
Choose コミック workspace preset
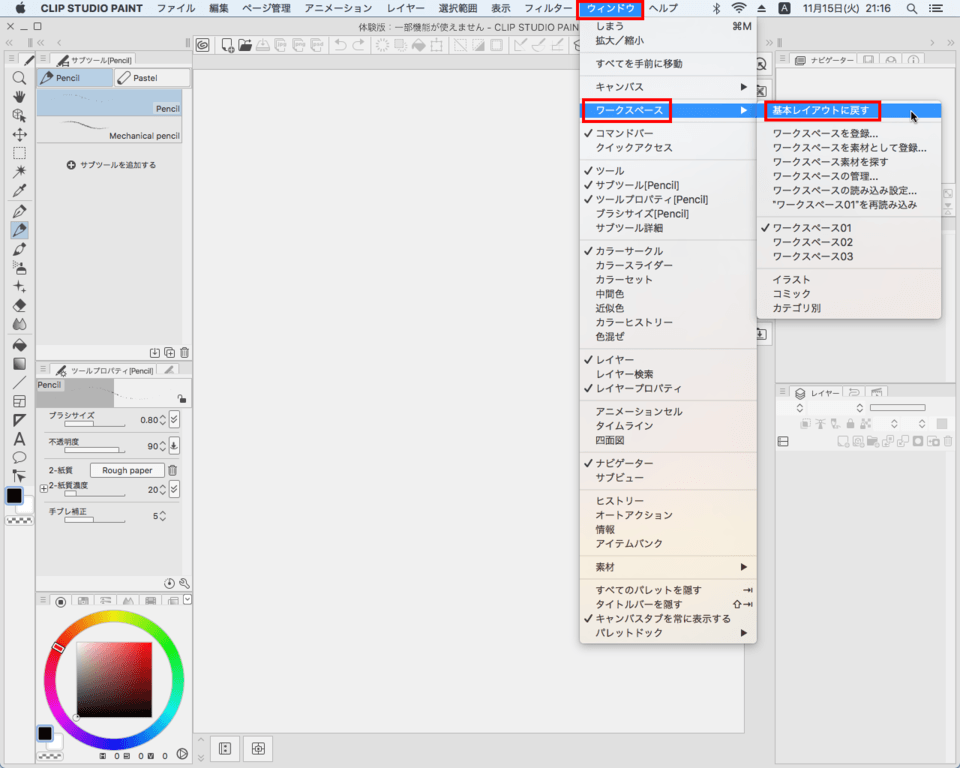pyautogui.click(x=849, y=293)
